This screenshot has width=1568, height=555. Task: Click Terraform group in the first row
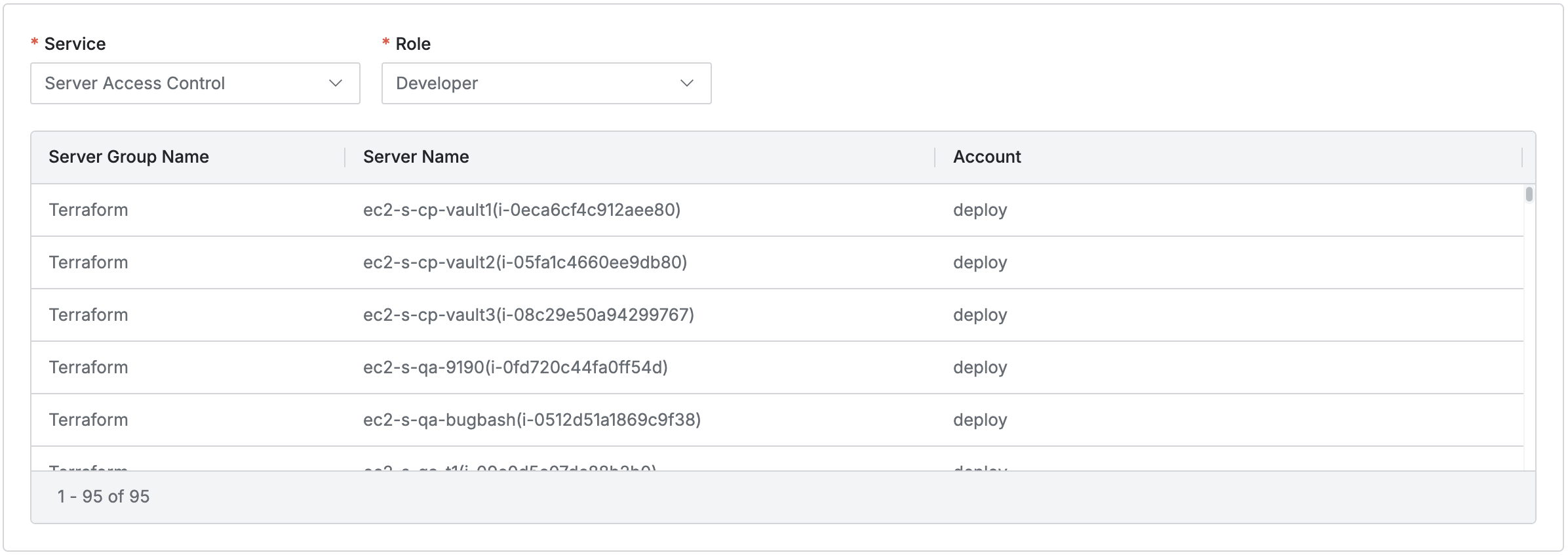[88, 210]
